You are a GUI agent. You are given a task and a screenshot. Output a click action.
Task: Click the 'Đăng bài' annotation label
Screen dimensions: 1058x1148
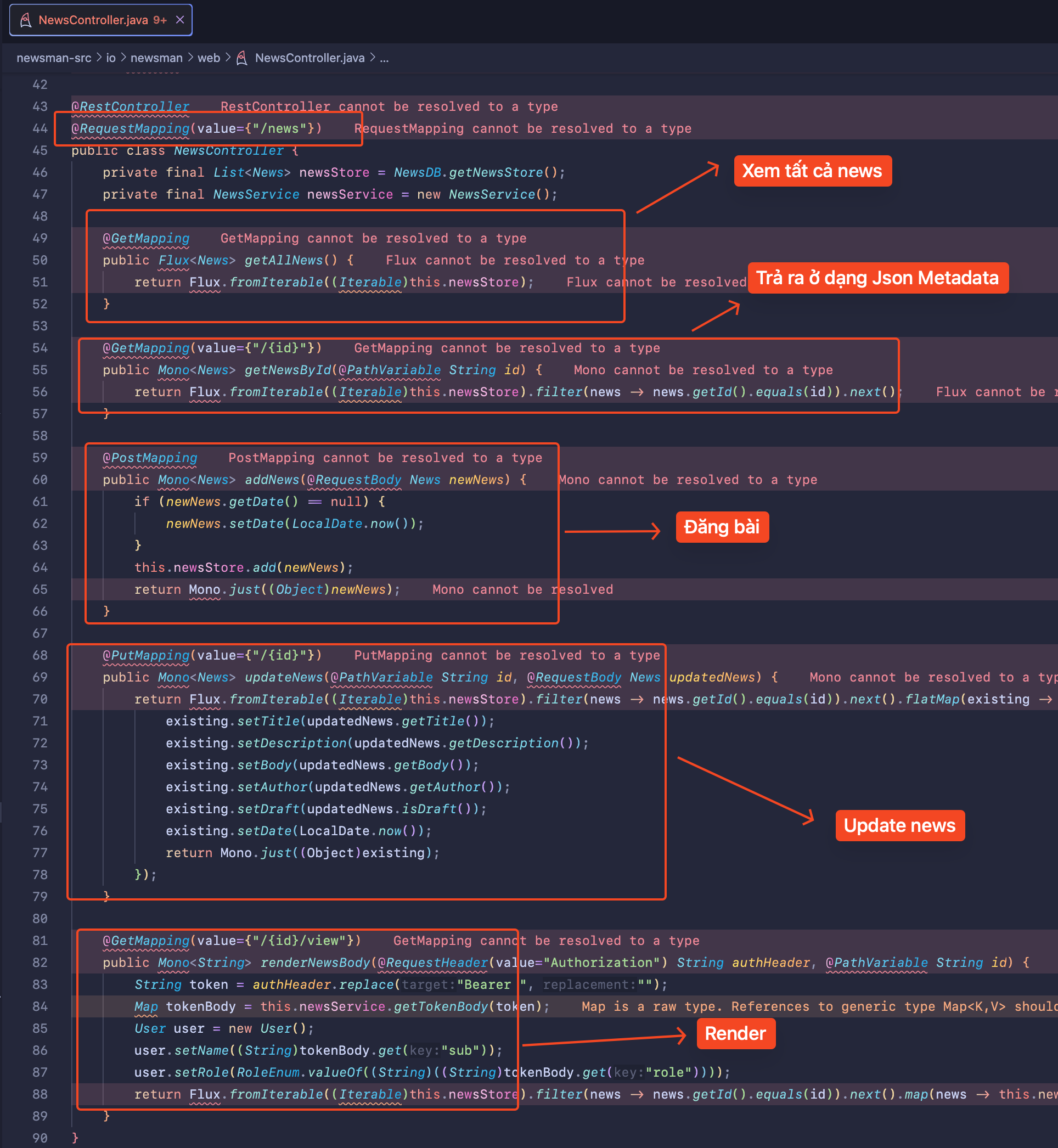[722, 527]
